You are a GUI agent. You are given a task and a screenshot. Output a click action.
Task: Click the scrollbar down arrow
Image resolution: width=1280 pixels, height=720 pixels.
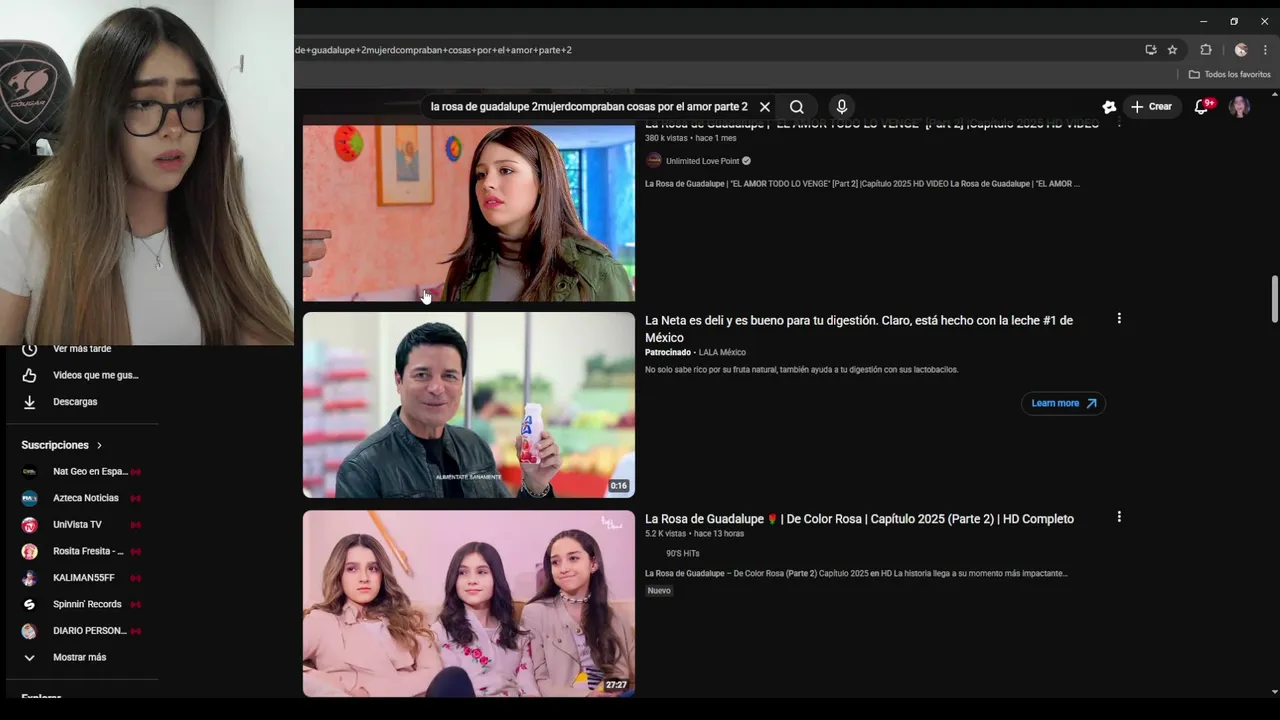1274,691
